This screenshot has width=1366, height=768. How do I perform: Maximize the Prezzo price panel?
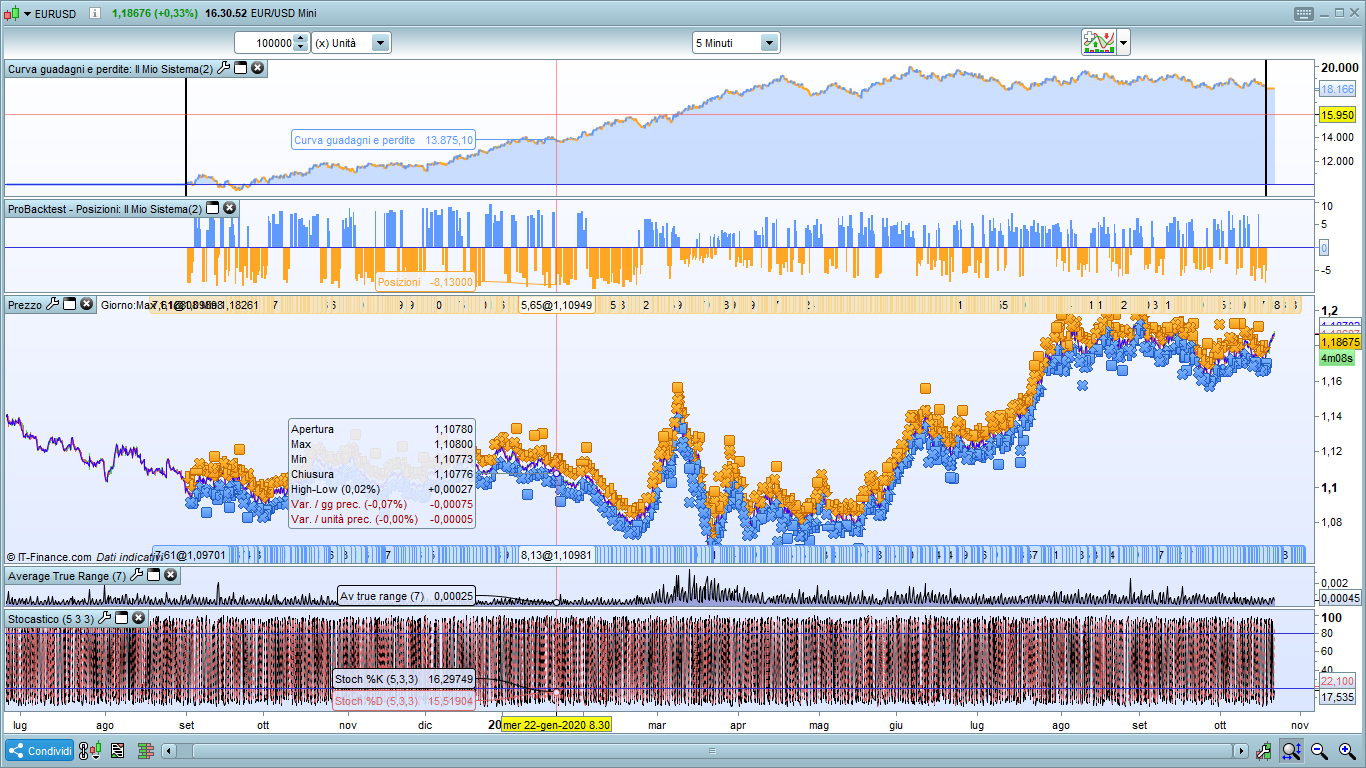[70, 304]
